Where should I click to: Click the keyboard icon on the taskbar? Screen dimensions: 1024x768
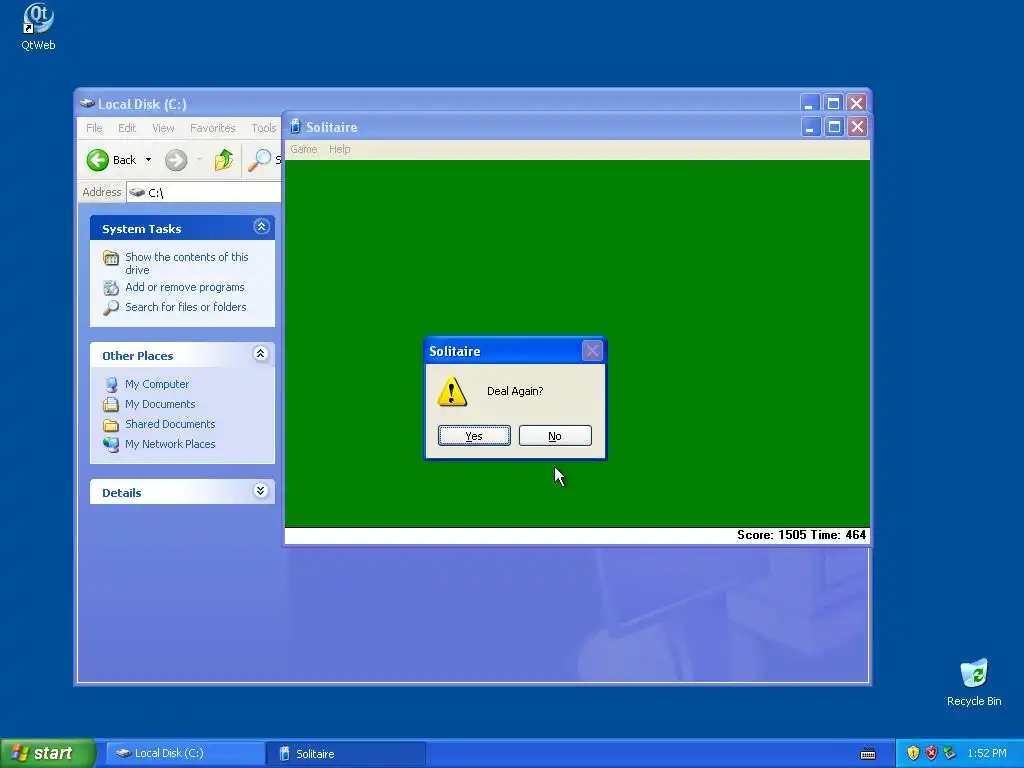(x=868, y=754)
